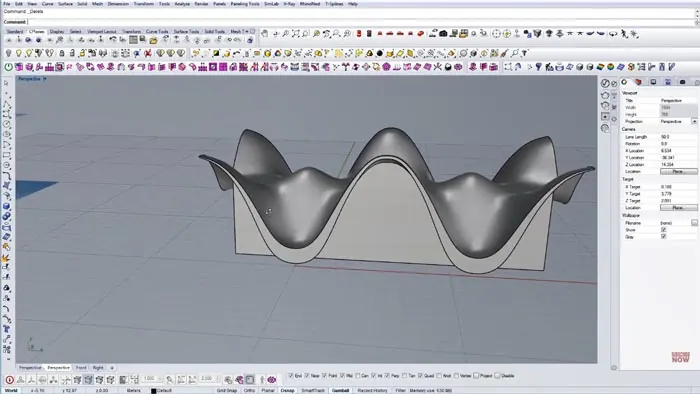Click the black sphere icon in surface toolbar

coord(380,54)
